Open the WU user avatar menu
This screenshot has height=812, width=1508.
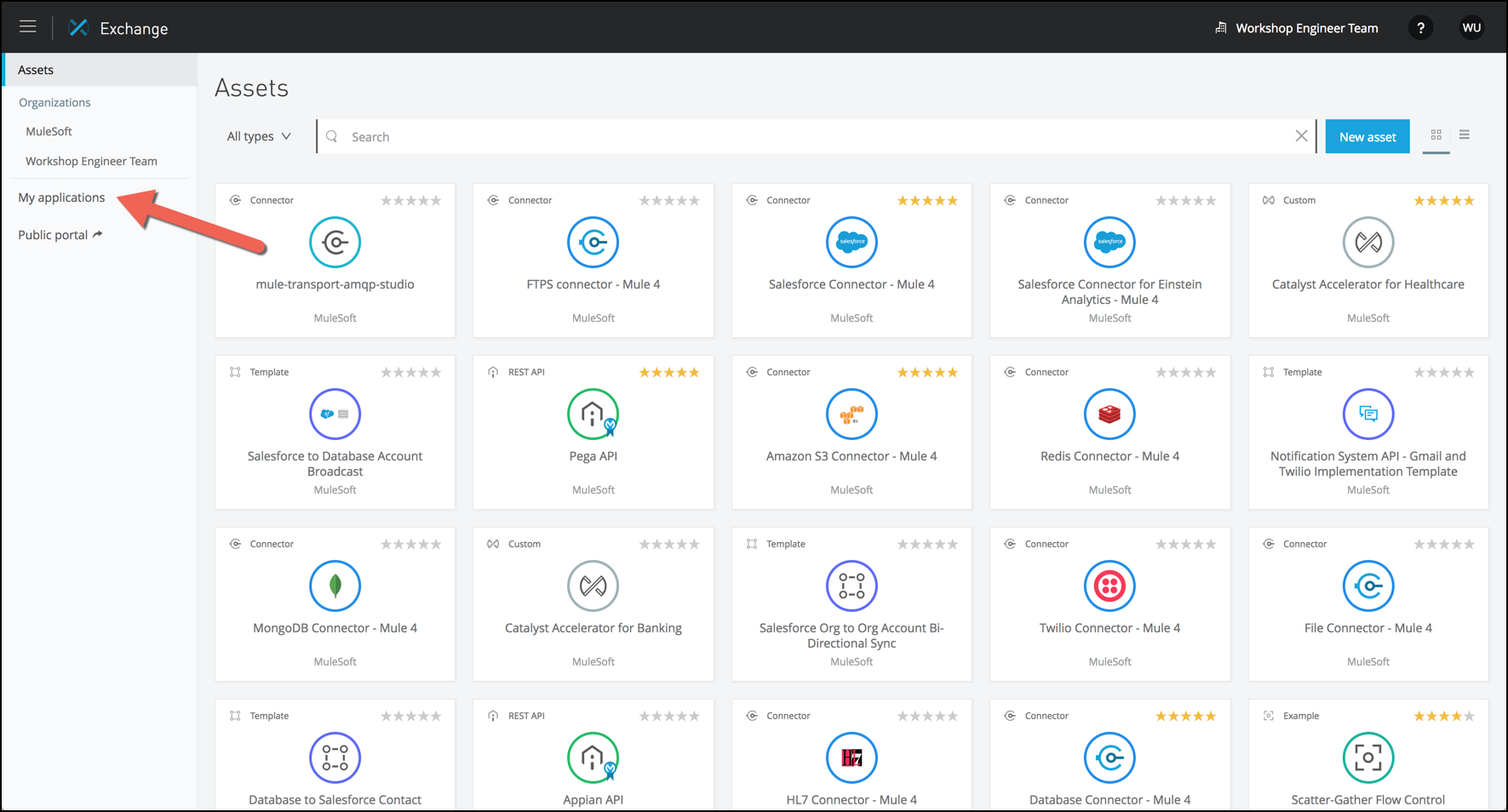(1471, 28)
